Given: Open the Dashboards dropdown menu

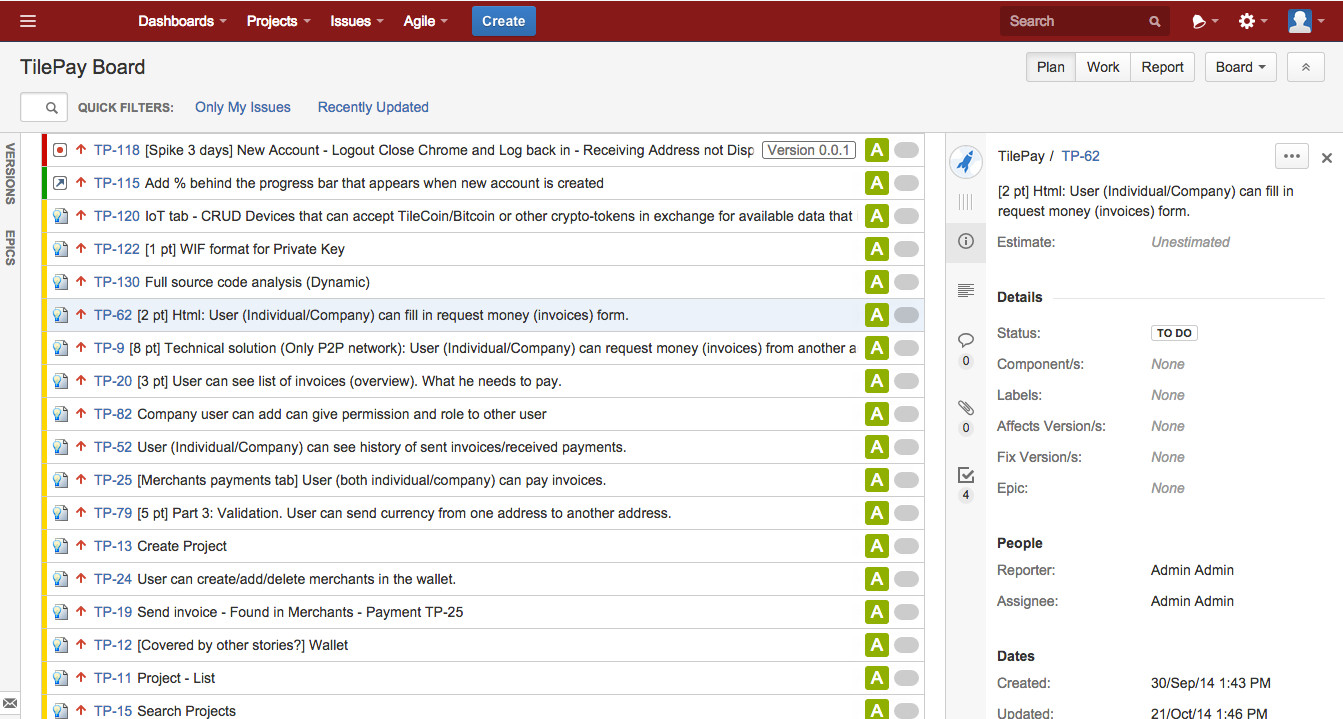Looking at the screenshot, I should (x=182, y=21).
